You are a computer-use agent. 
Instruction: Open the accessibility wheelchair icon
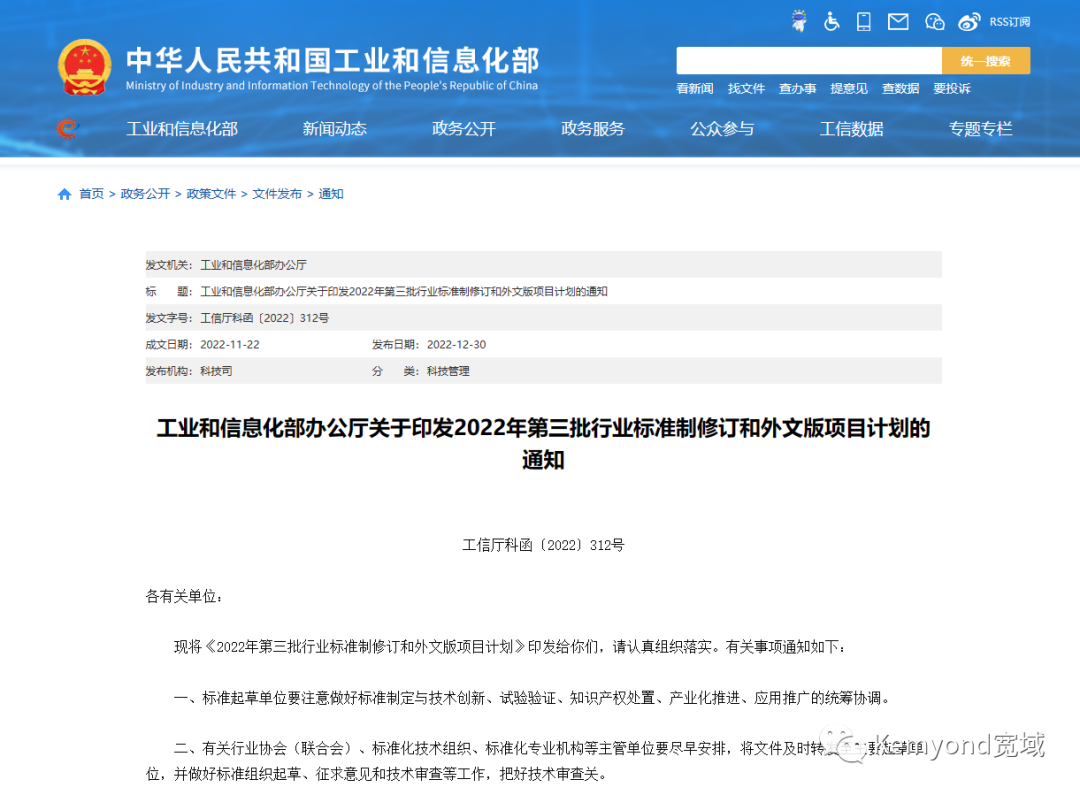coord(832,21)
